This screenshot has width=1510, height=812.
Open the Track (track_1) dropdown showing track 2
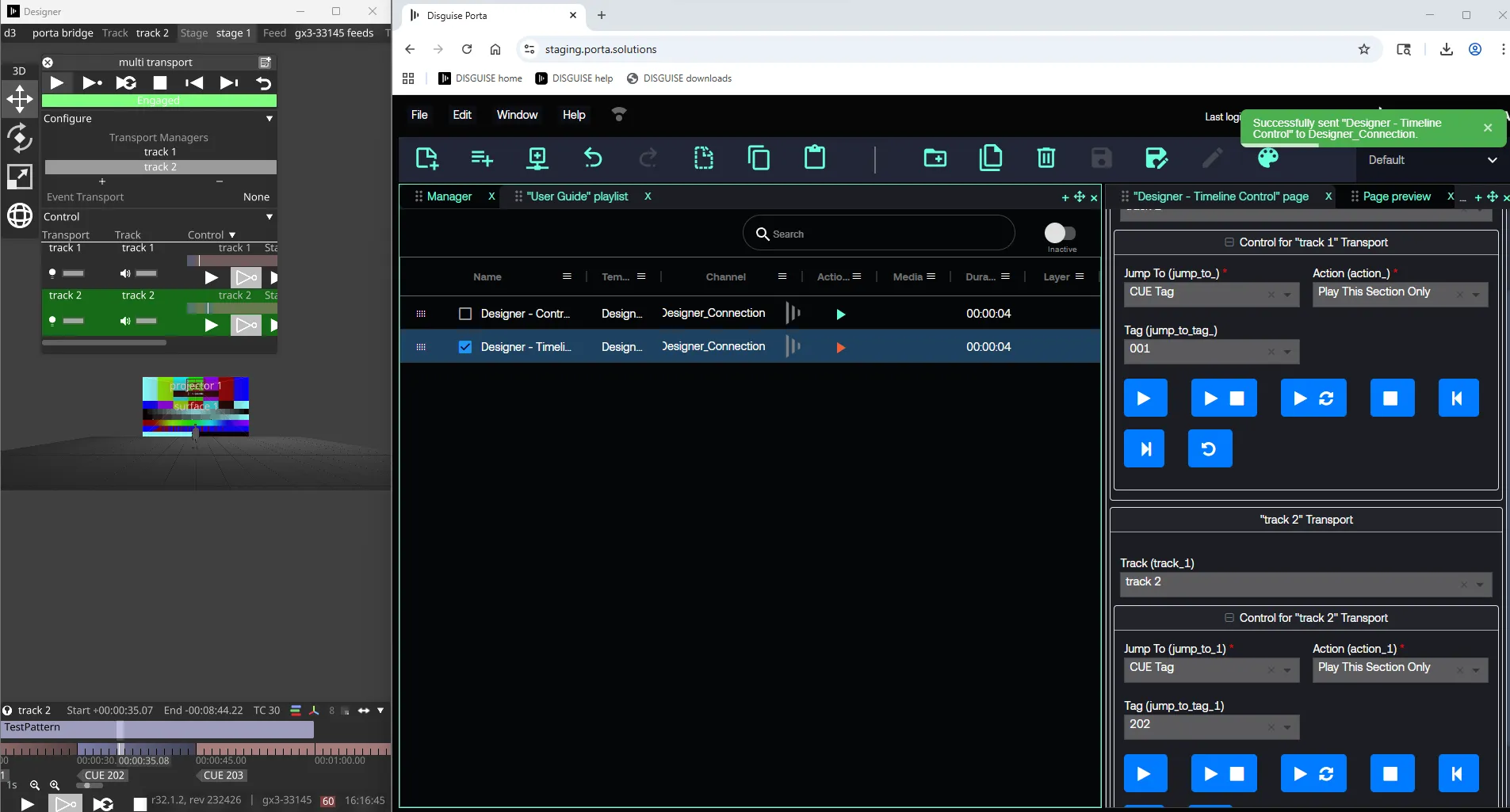click(x=1305, y=583)
